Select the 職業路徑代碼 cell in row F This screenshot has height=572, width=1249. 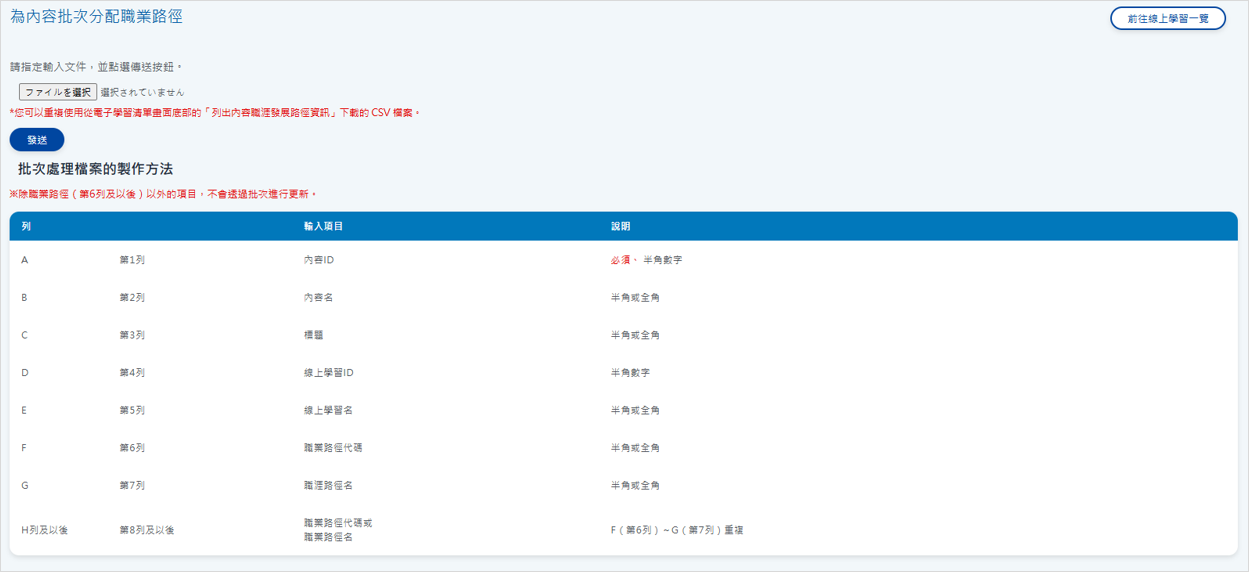point(333,448)
